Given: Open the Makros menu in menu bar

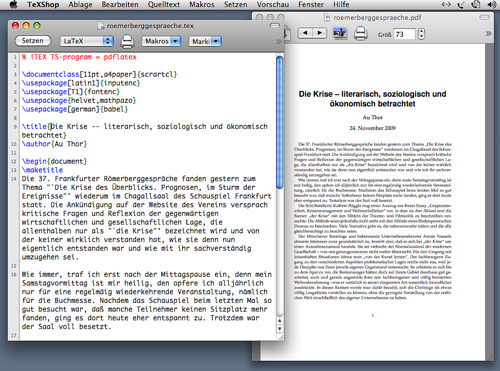Looking at the screenshot, I should point(202,5).
